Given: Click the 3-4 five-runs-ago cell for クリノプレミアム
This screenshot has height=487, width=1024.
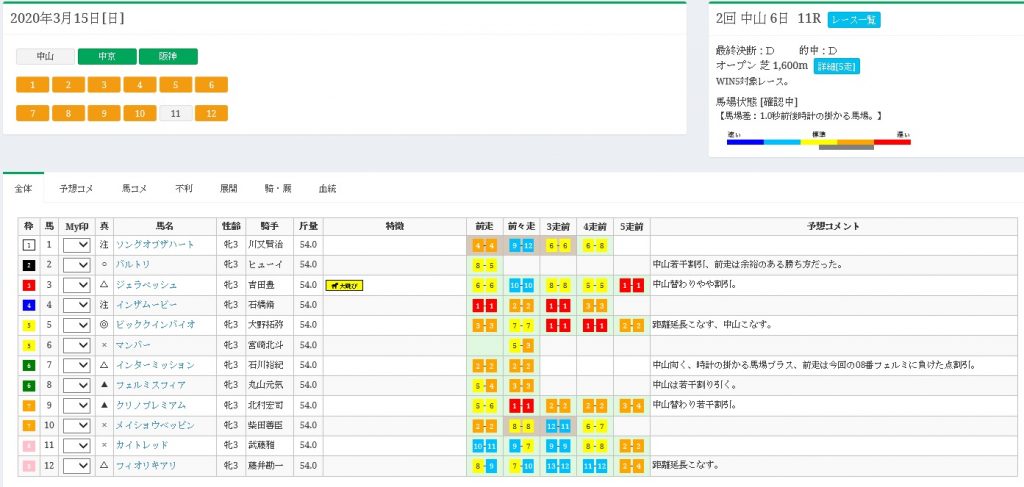Looking at the screenshot, I should point(632,405).
